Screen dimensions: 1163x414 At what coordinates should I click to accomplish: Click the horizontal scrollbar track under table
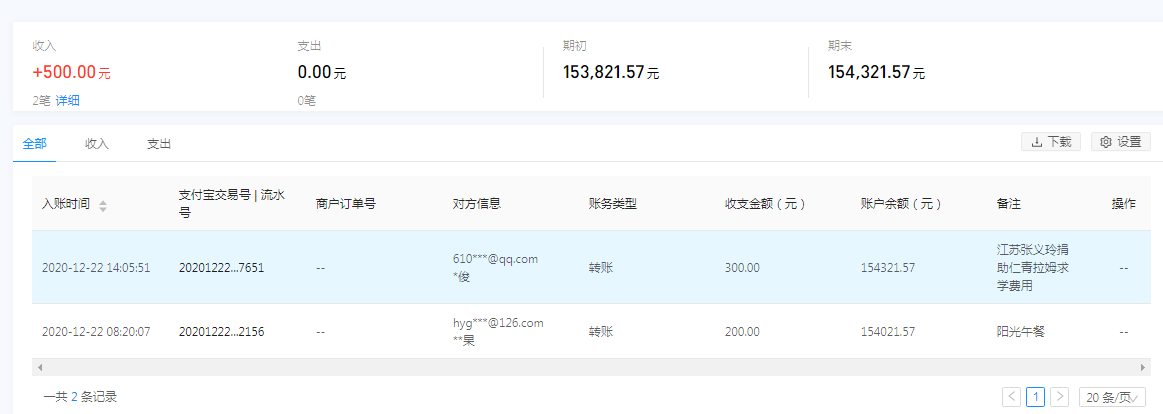[590, 367]
